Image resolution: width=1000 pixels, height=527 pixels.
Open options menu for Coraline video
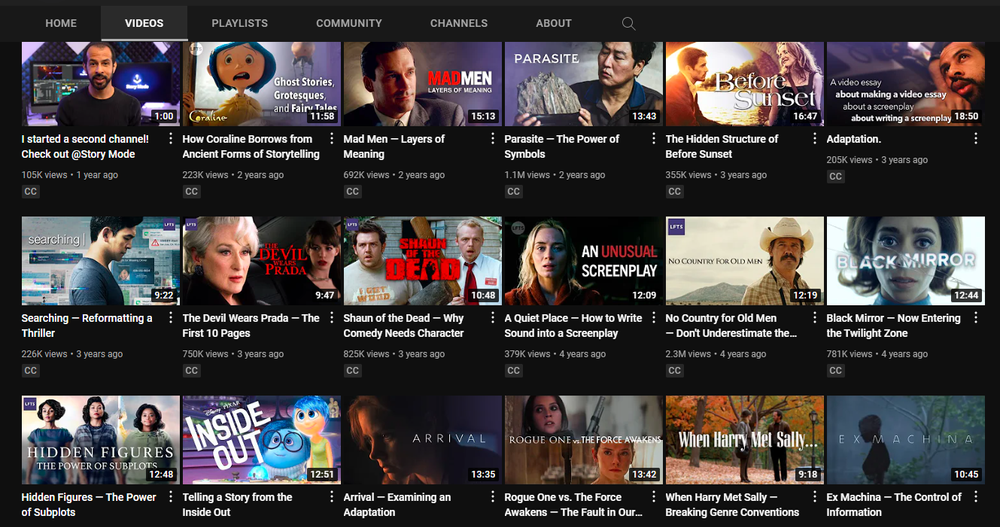[332, 138]
